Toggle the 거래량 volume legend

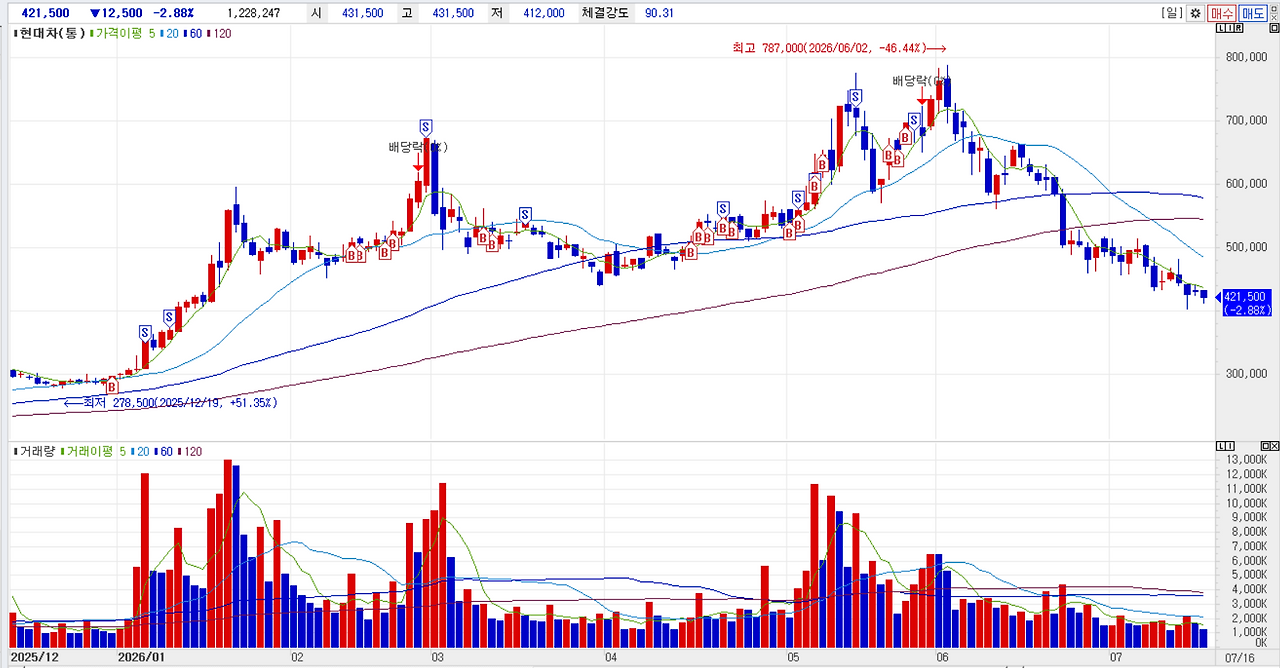pyautogui.click(x=36, y=452)
